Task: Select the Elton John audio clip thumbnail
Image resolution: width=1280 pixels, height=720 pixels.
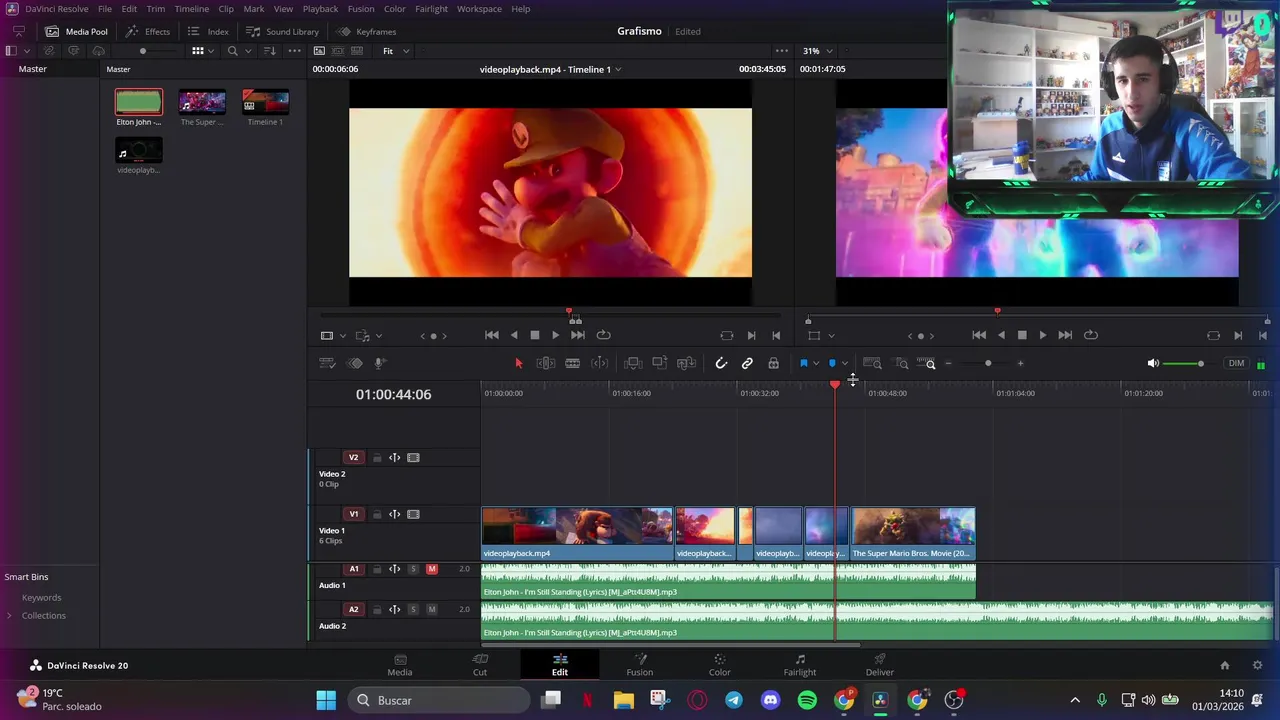Action: coord(138,102)
